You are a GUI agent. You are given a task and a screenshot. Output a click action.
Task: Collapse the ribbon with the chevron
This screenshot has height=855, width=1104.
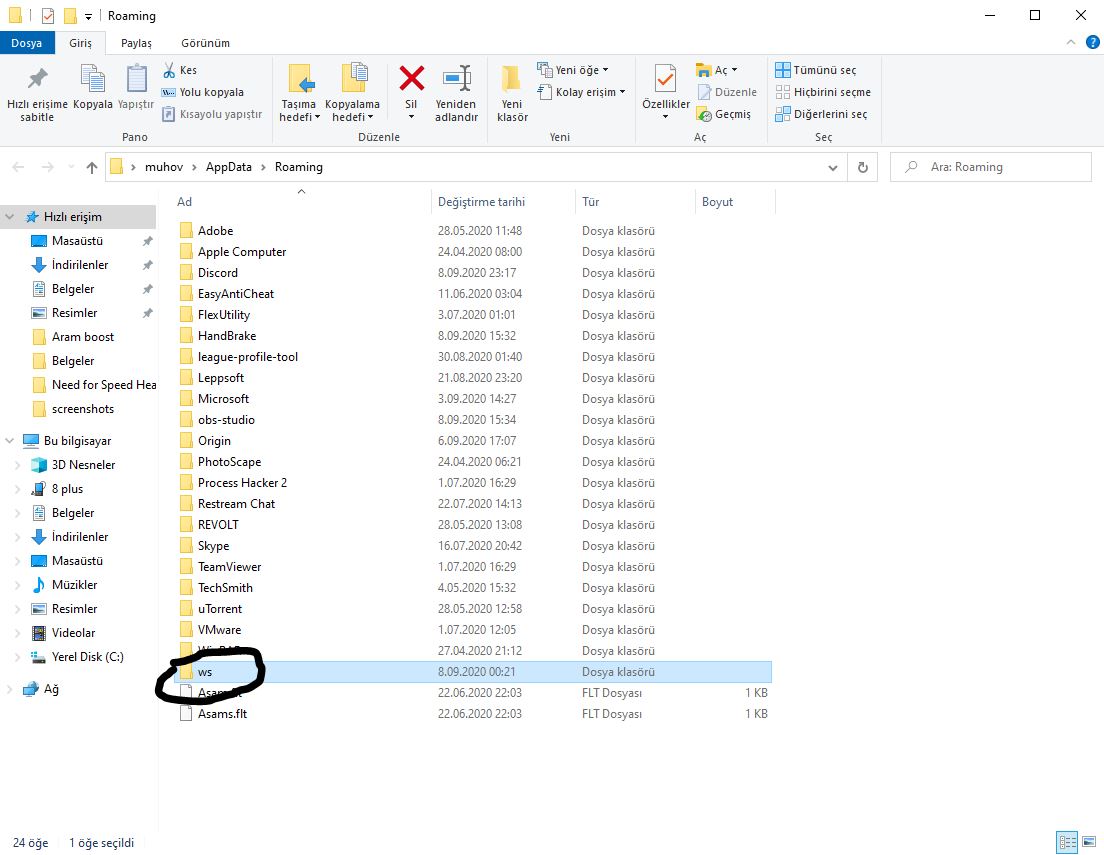(x=1070, y=42)
